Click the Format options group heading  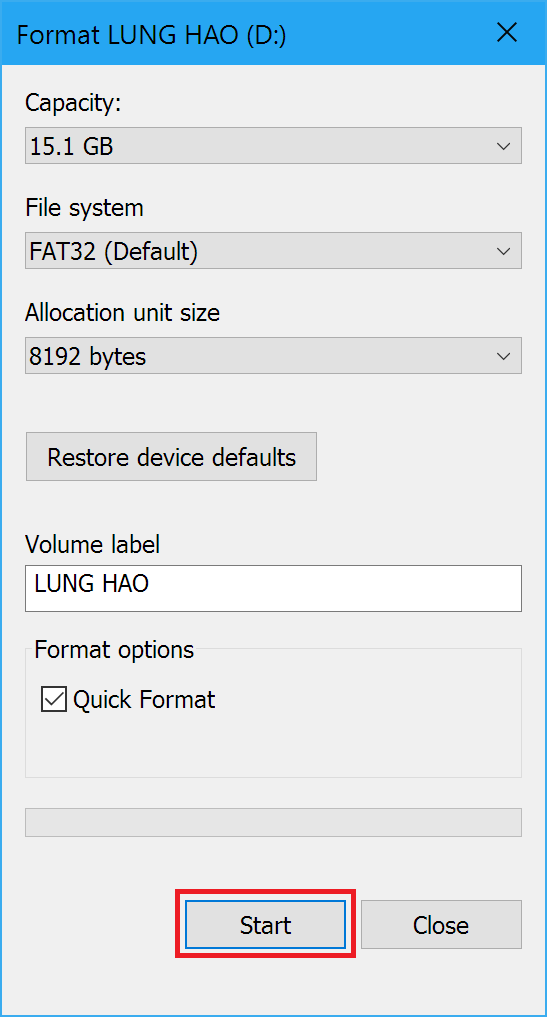[x=114, y=649]
